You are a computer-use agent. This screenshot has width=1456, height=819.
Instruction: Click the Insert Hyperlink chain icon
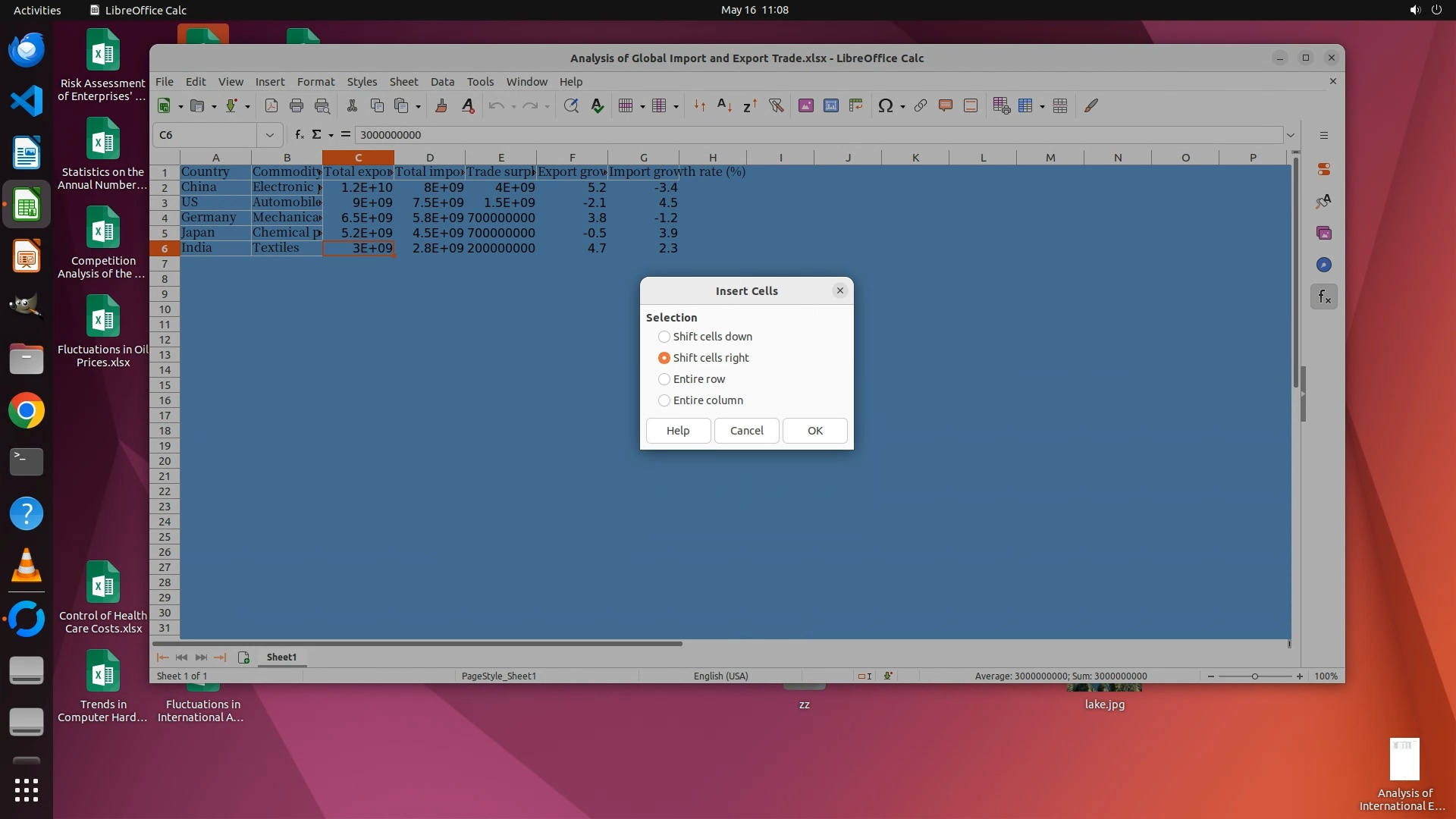921,106
